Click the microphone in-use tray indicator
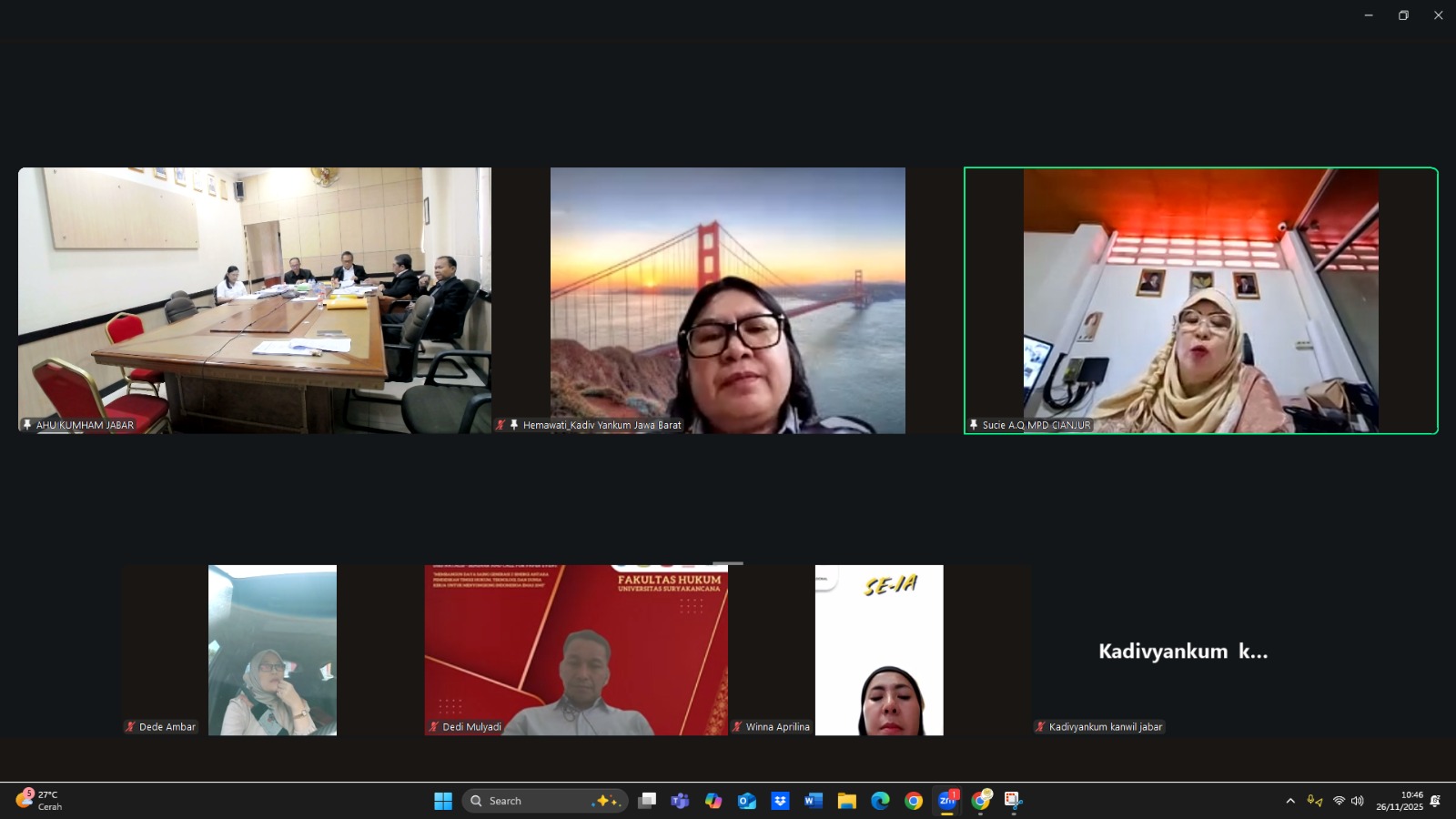This screenshot has width=1456, height=819. pos(1314,801)
